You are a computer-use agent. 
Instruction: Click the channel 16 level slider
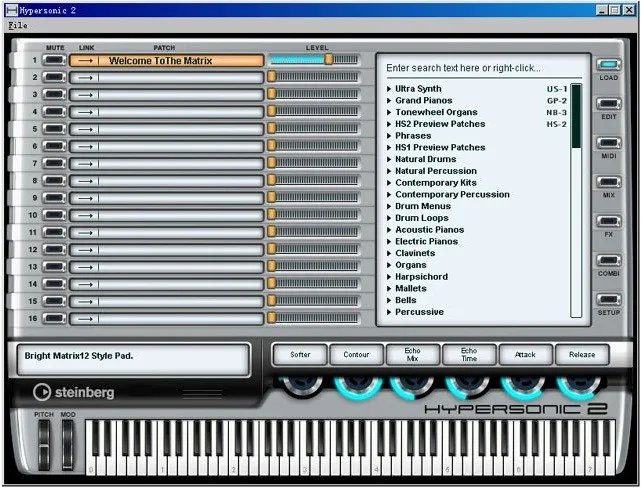(x=314, y=318)
